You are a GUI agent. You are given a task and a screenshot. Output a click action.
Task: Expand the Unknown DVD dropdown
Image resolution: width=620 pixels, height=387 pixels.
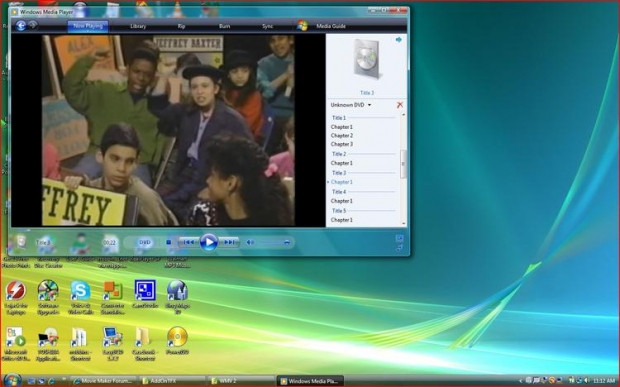[351, 105]
